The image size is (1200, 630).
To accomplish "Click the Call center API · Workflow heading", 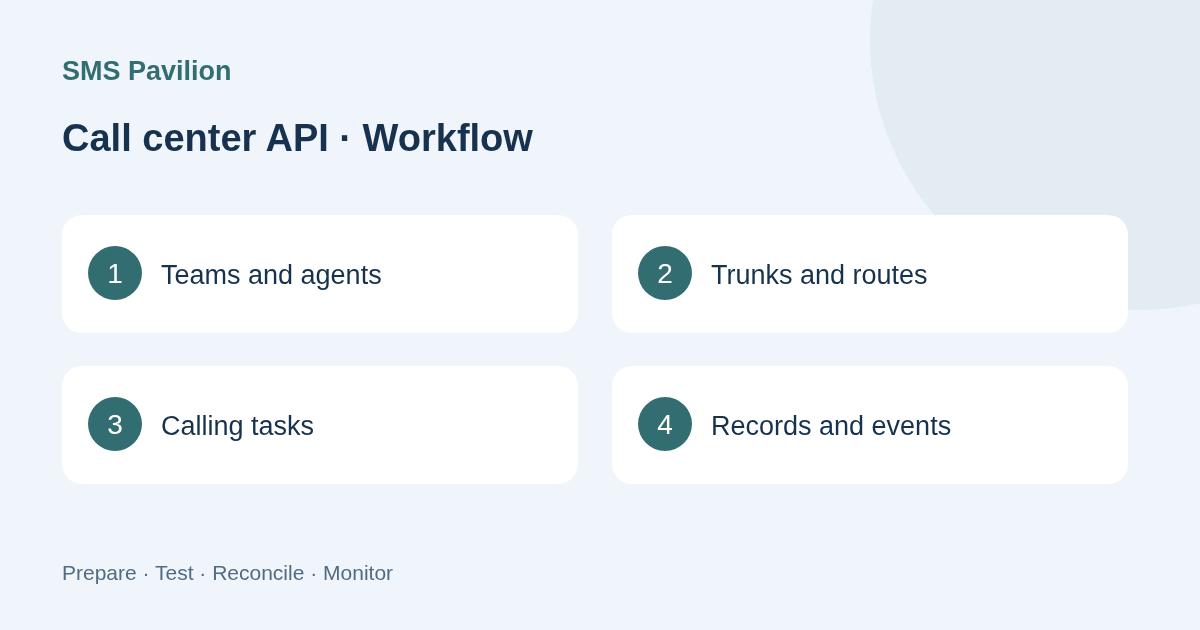I will (x=297, y=138).
